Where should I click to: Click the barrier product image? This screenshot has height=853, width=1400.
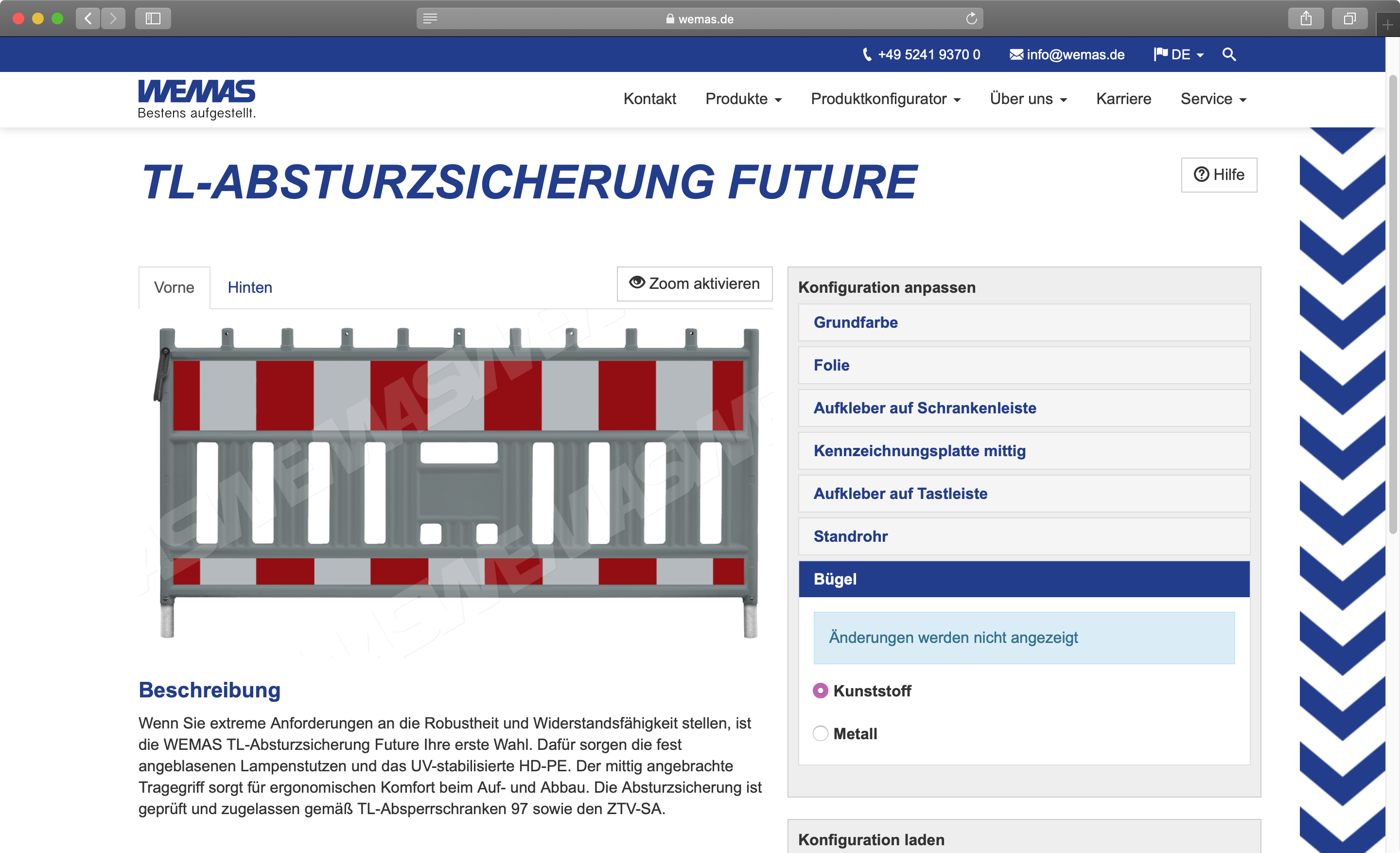point(455,482)
